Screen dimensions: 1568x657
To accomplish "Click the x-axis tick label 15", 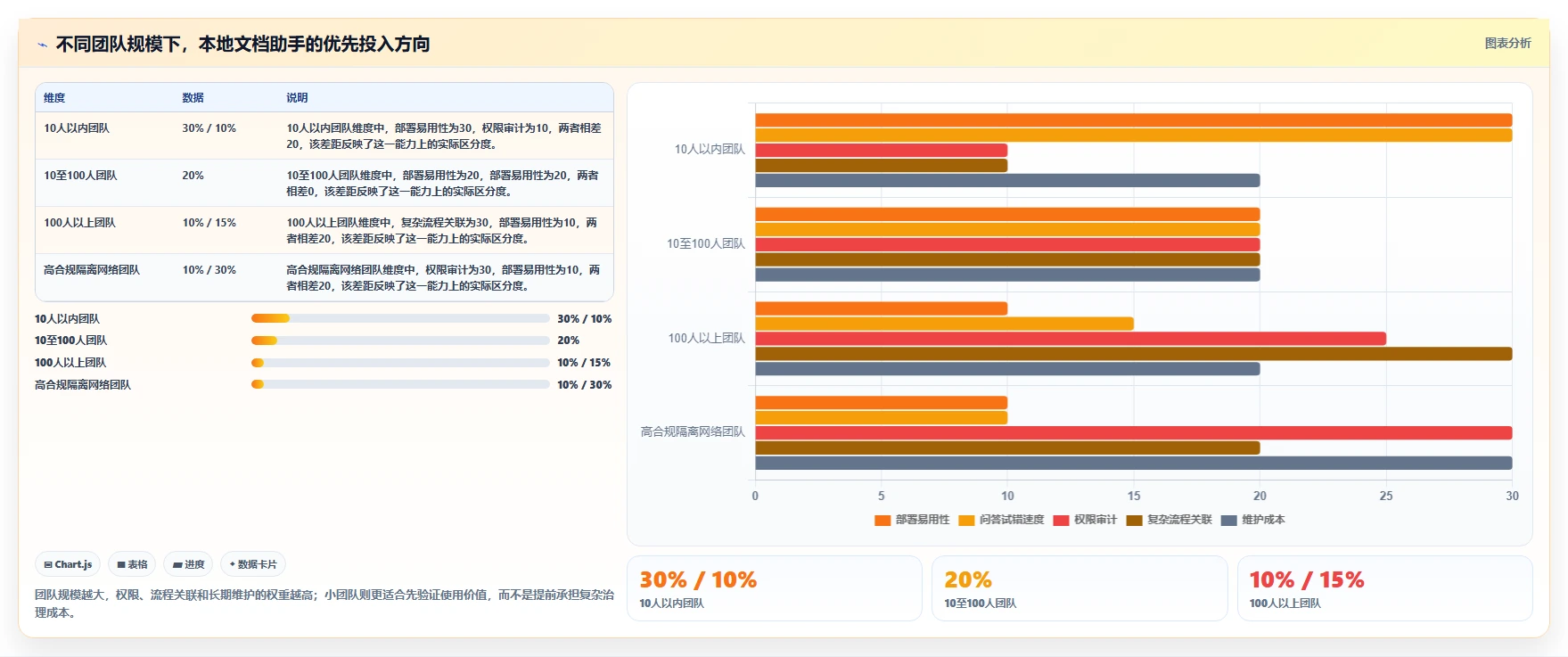I will tap(1134, 497).
